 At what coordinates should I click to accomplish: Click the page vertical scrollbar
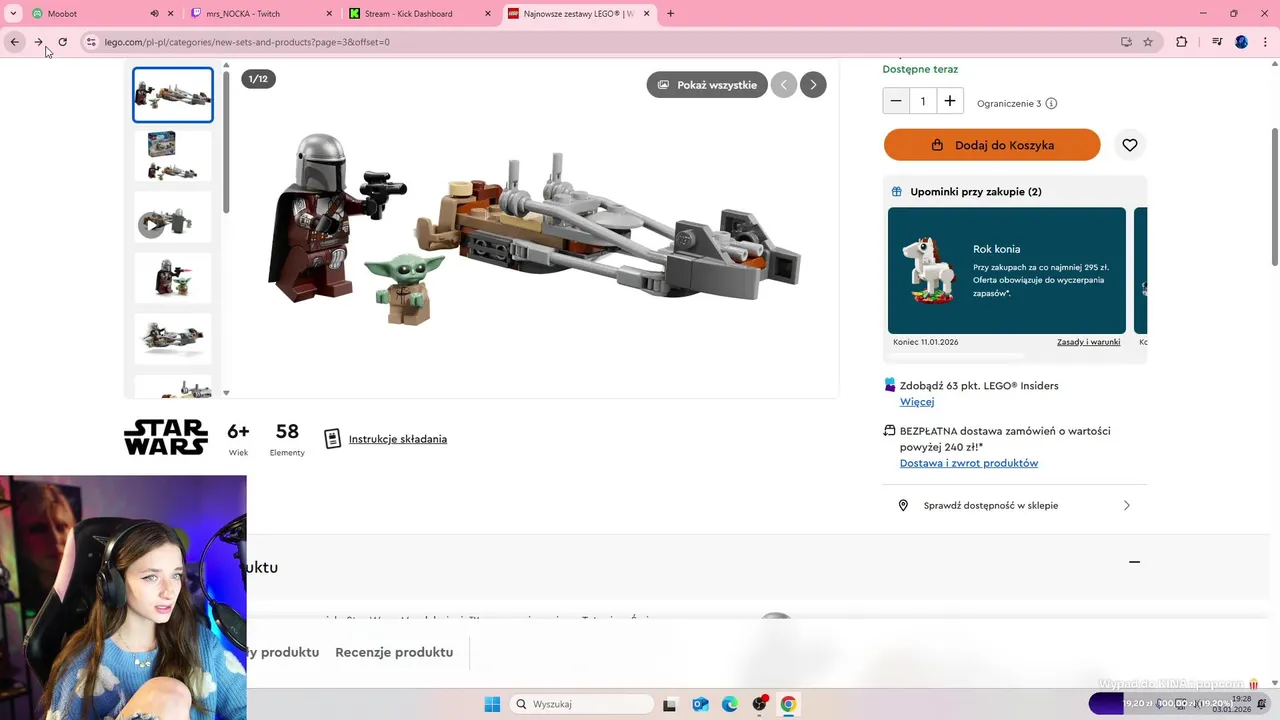[1274, 196]
